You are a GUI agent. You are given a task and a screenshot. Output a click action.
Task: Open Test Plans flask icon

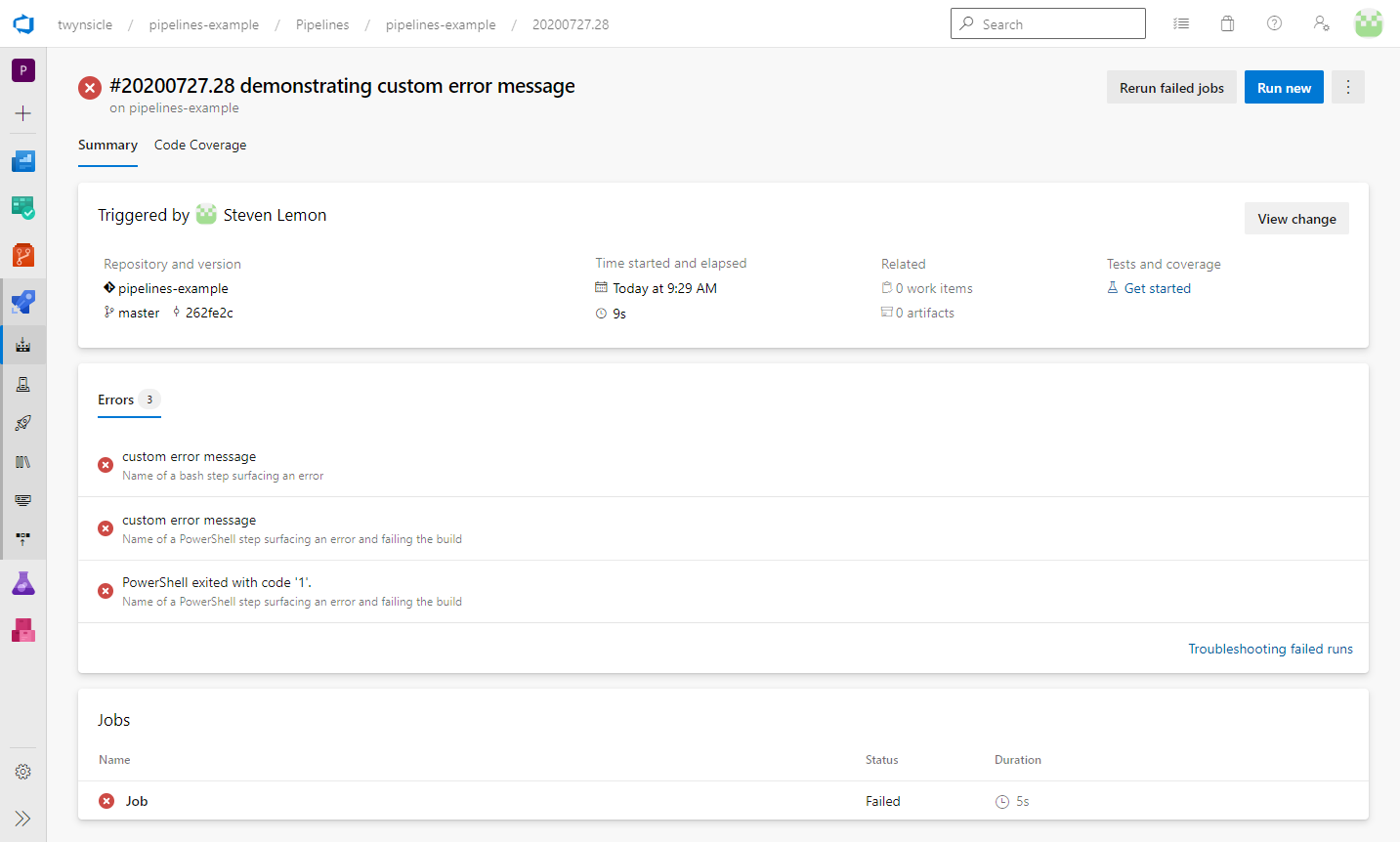pos(23,584)
